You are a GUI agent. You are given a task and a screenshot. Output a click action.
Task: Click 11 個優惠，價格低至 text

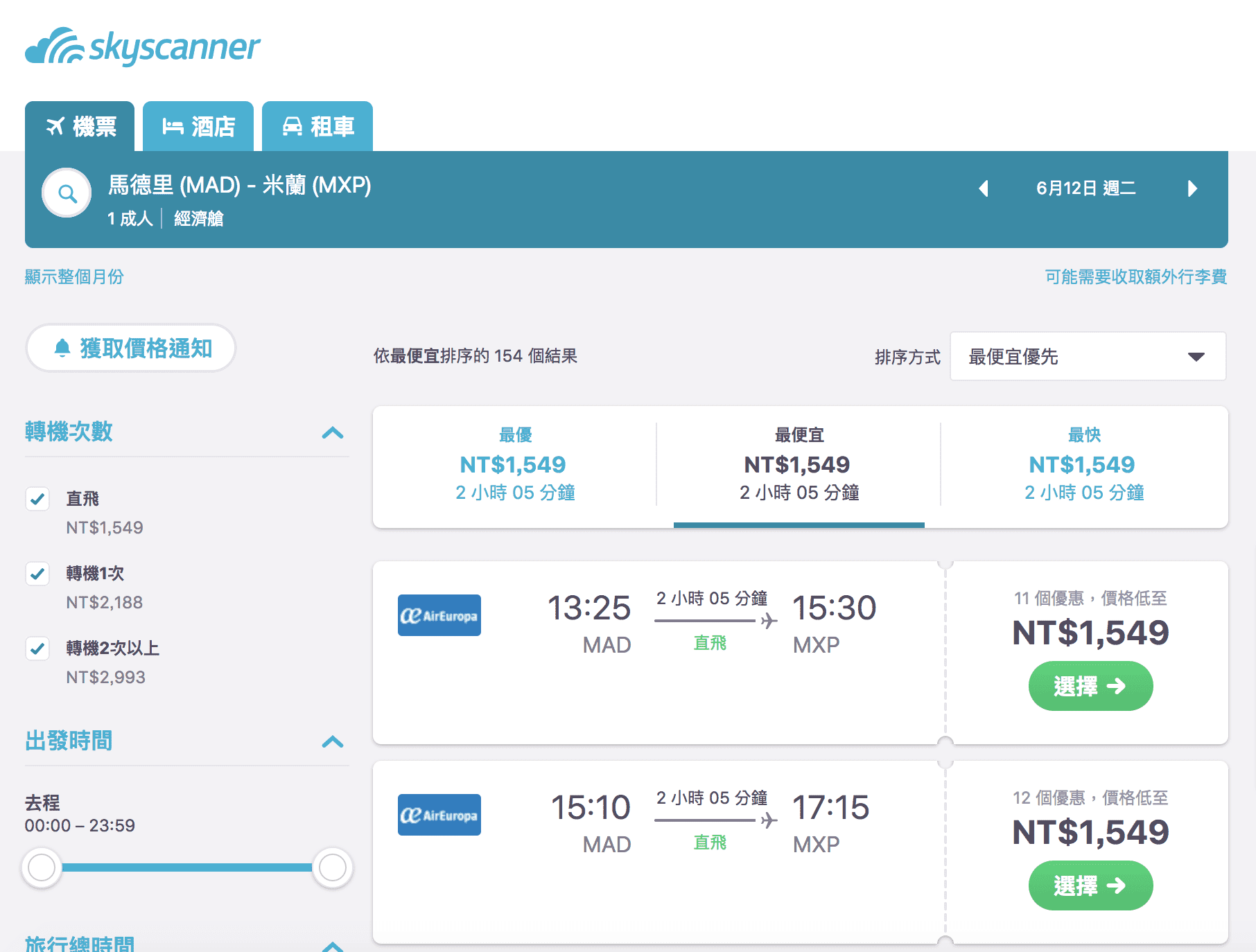point(1090,598)
